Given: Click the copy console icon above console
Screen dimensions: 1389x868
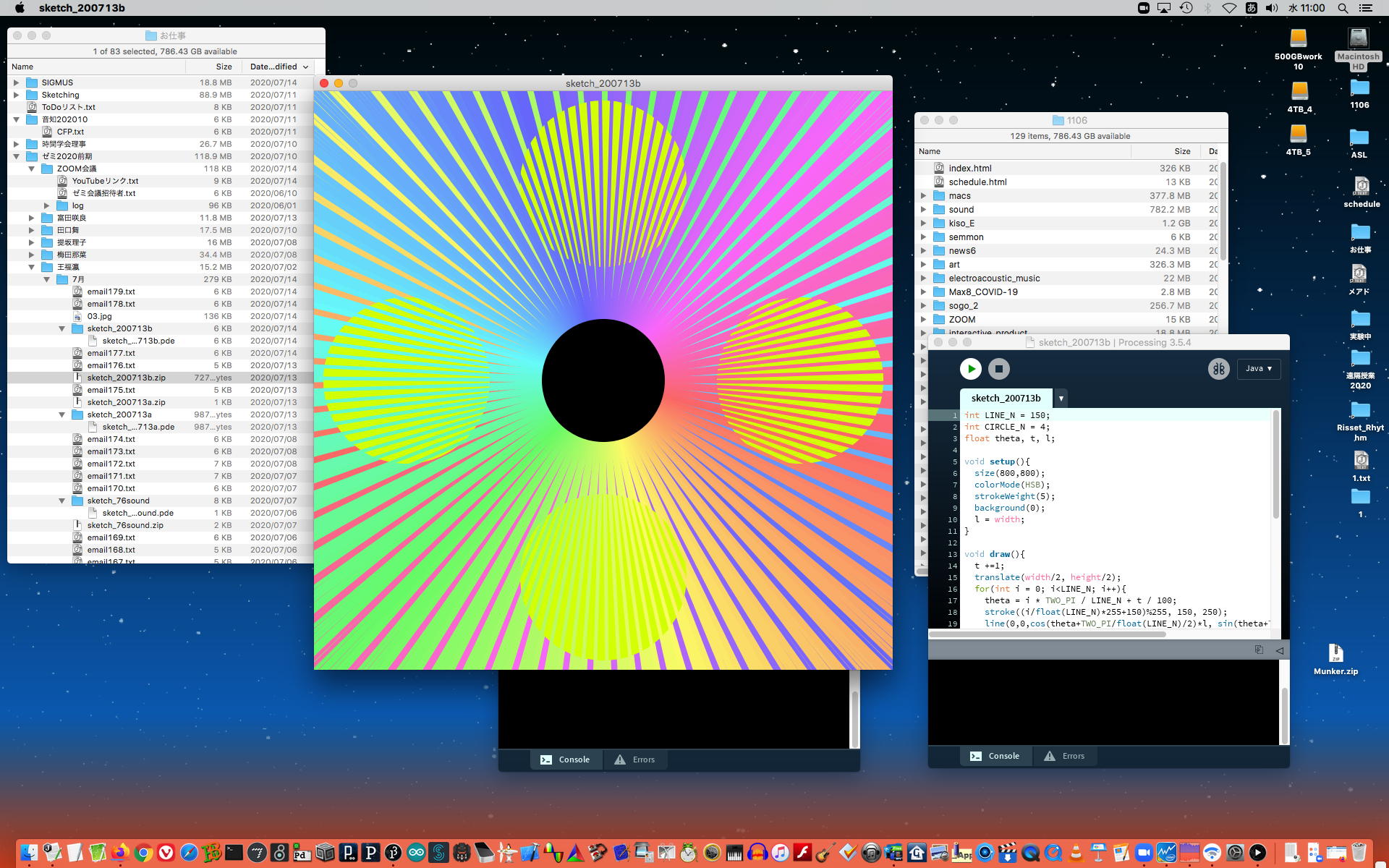Looking at the screenshot, I should pyautogui.click(x=1259, y=650).
